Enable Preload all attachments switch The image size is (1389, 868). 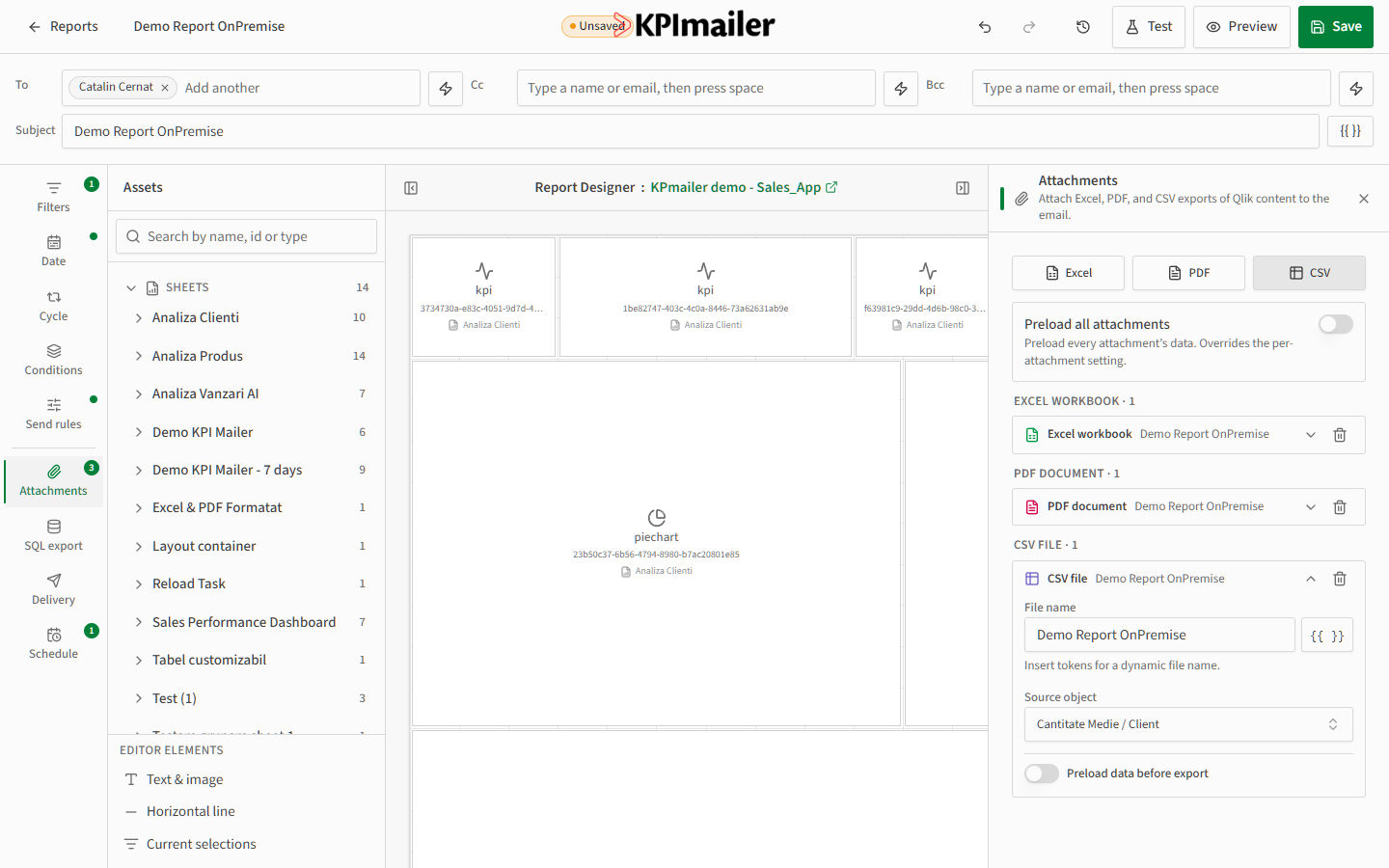click(1336, 324)
